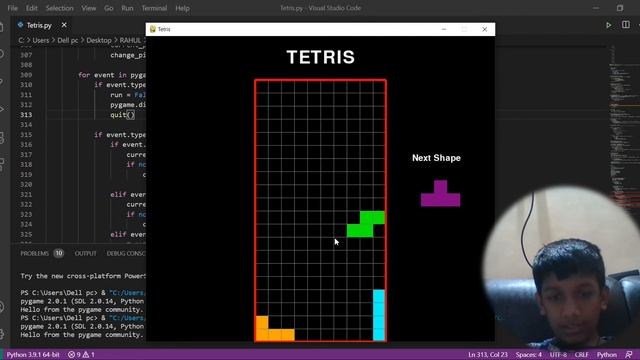
Task: Close the Tetris game window
Action: 484,29
